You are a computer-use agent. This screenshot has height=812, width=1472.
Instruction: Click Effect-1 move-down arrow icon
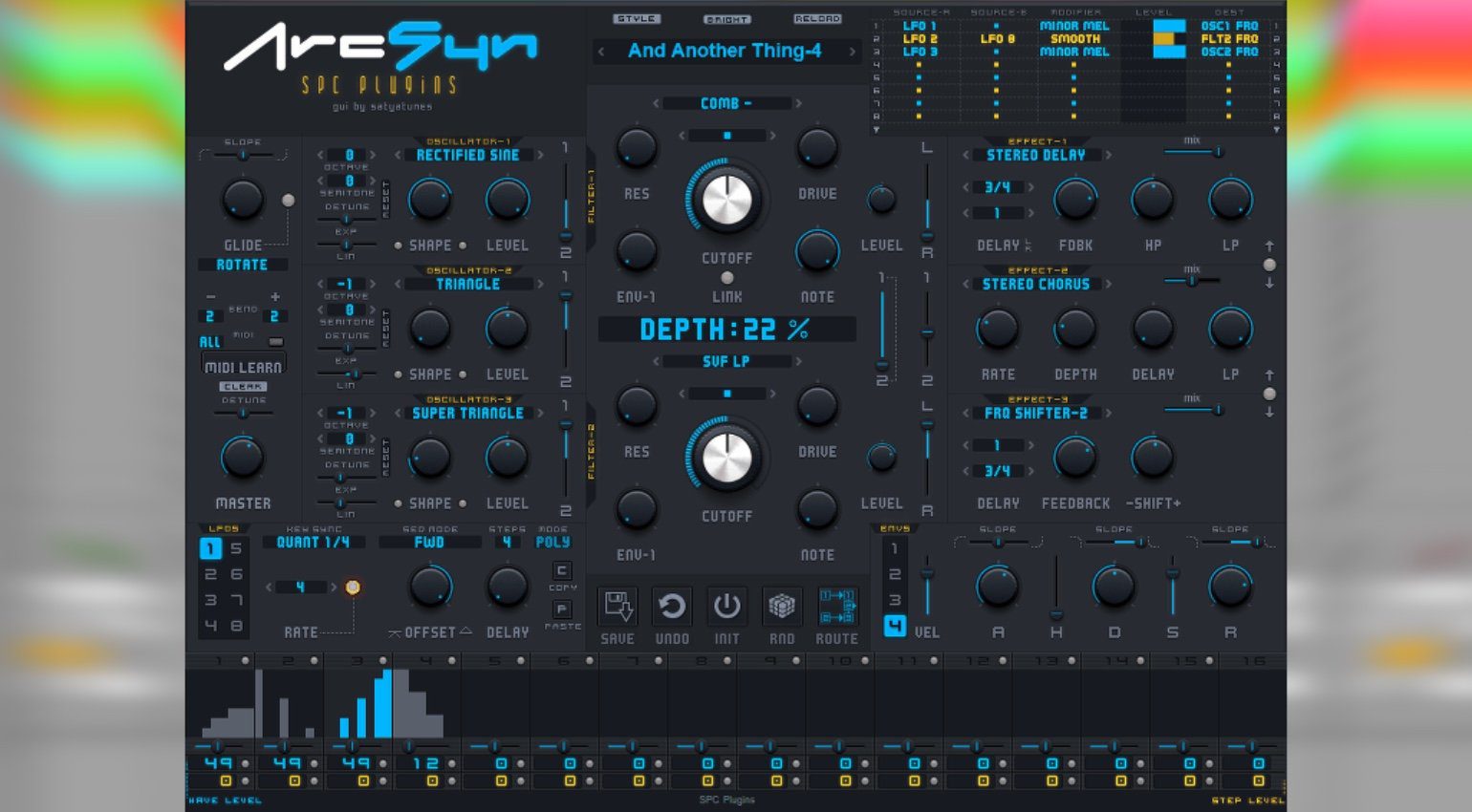point(1269,284)
